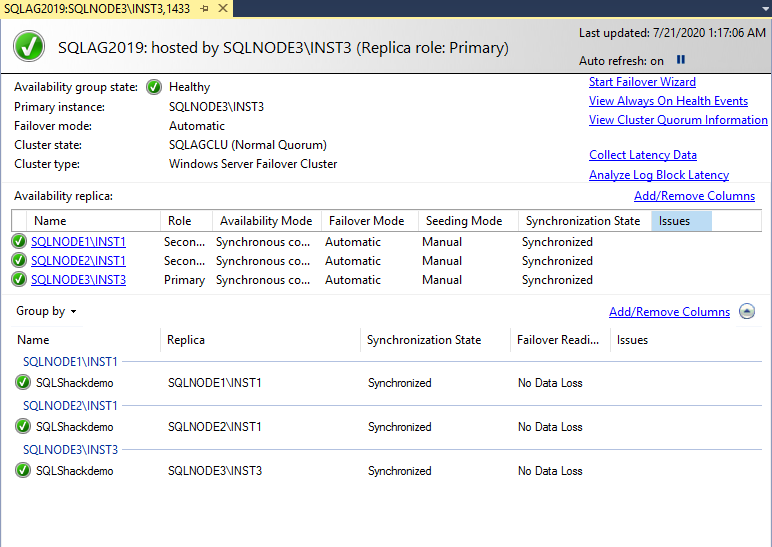Click availability group state Healthy icon
This screenshot has height=547, width=772.
(154, 87)
